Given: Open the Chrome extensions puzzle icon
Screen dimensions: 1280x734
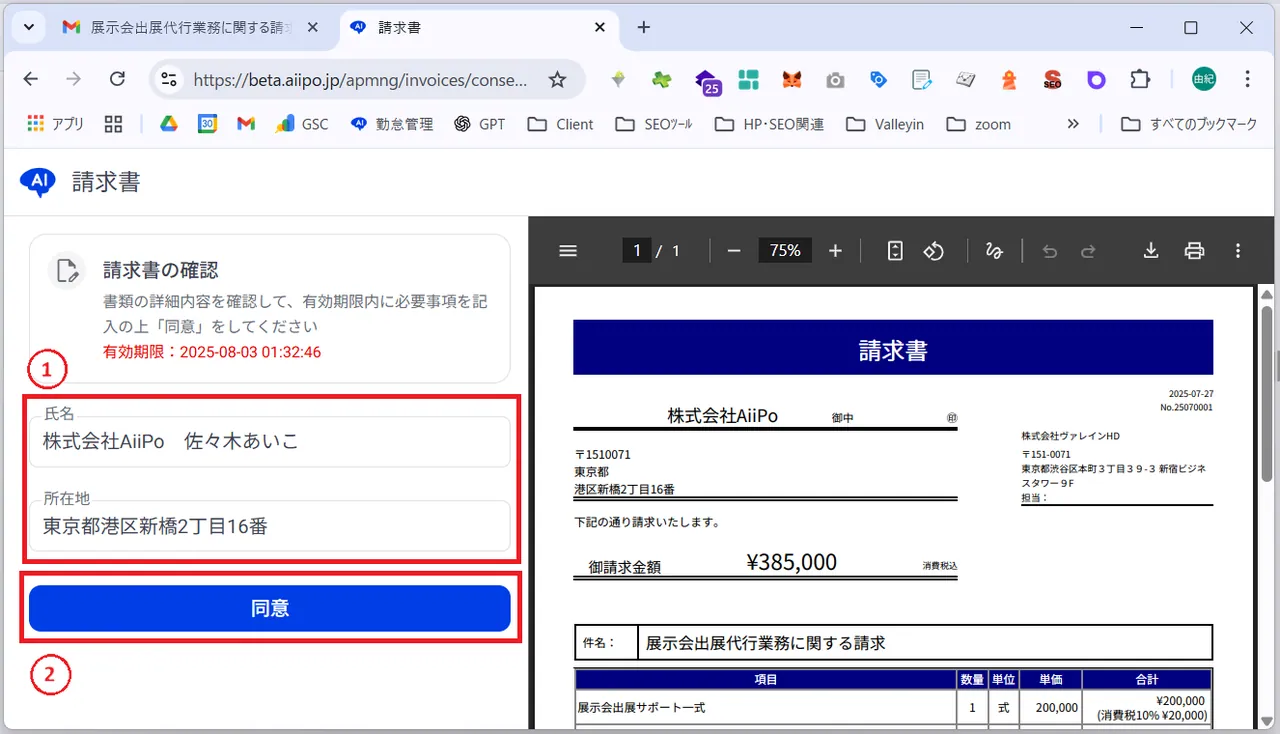Looking at the screenshot, I should 1140,79.
